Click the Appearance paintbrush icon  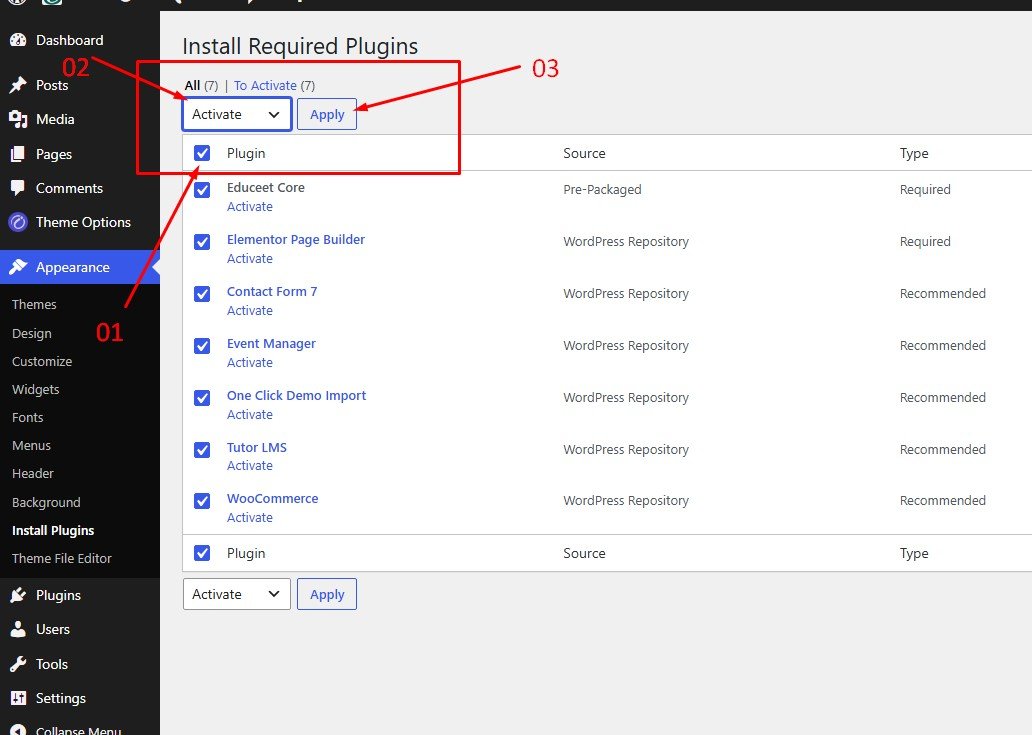(x=18, y=267)
